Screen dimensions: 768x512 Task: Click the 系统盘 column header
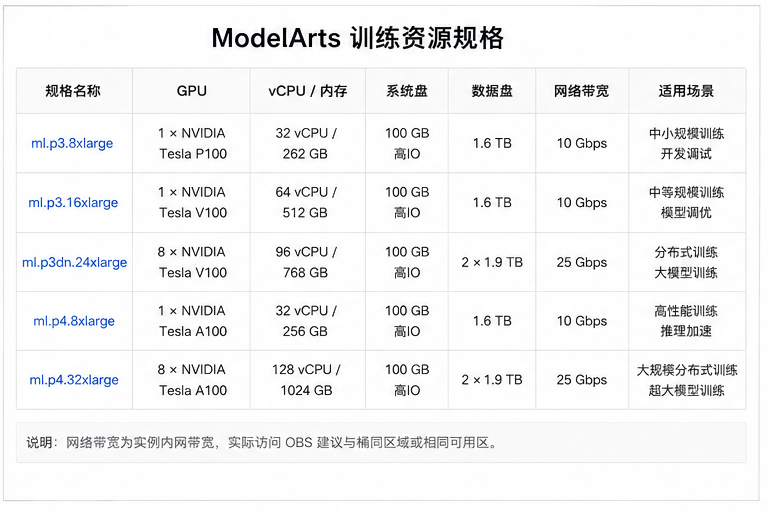coord(407,91)
